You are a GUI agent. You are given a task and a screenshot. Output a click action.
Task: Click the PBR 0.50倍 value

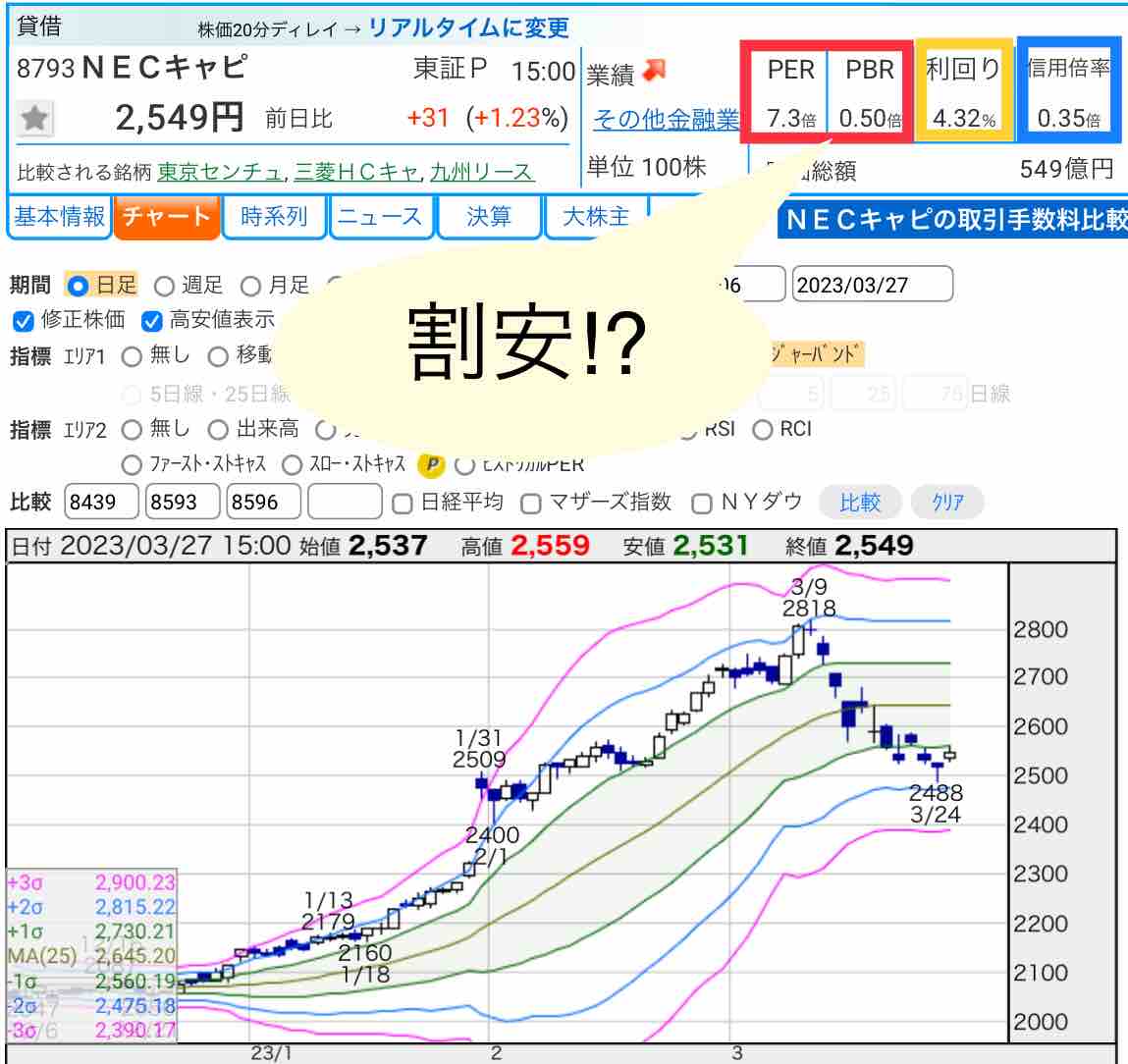[870, 117]
